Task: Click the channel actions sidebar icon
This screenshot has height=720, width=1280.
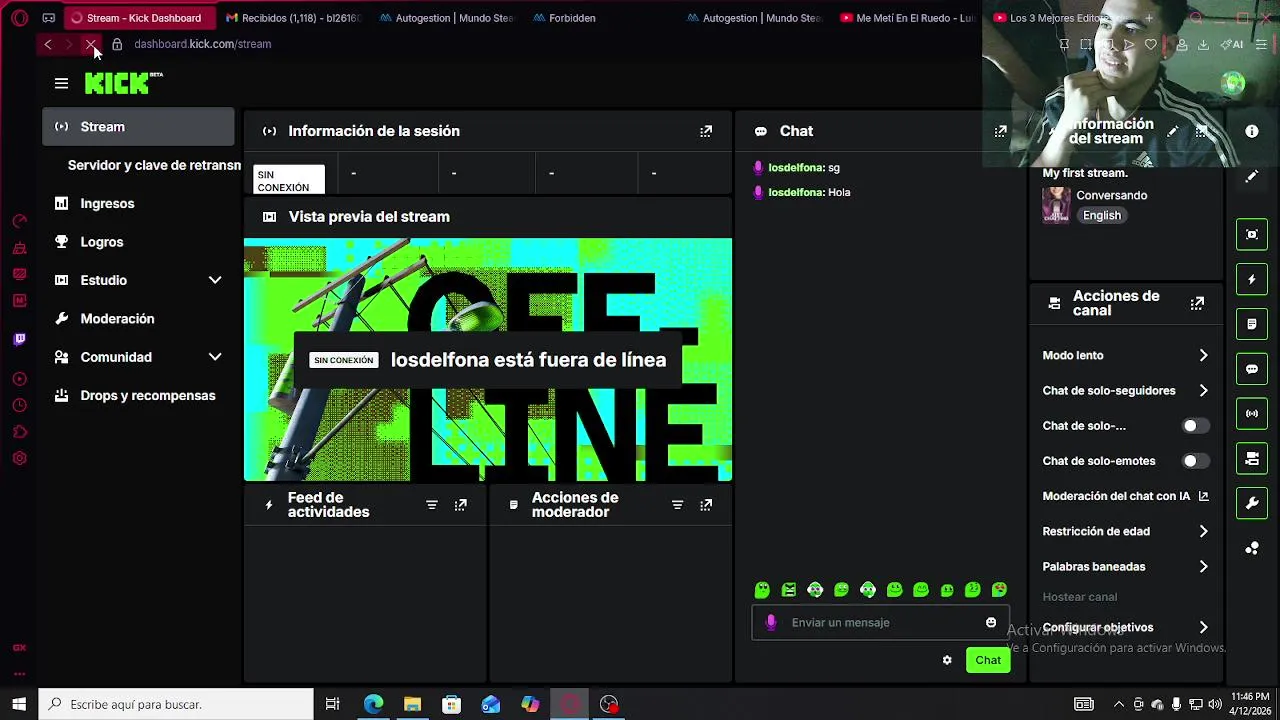Action: [1252, 458]
